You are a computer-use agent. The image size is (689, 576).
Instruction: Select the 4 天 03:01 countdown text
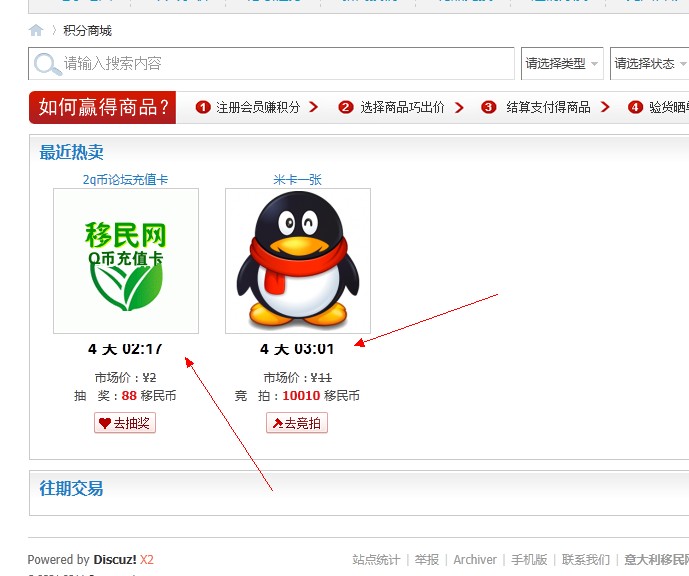pyautogui.click(x=297, y=349)
